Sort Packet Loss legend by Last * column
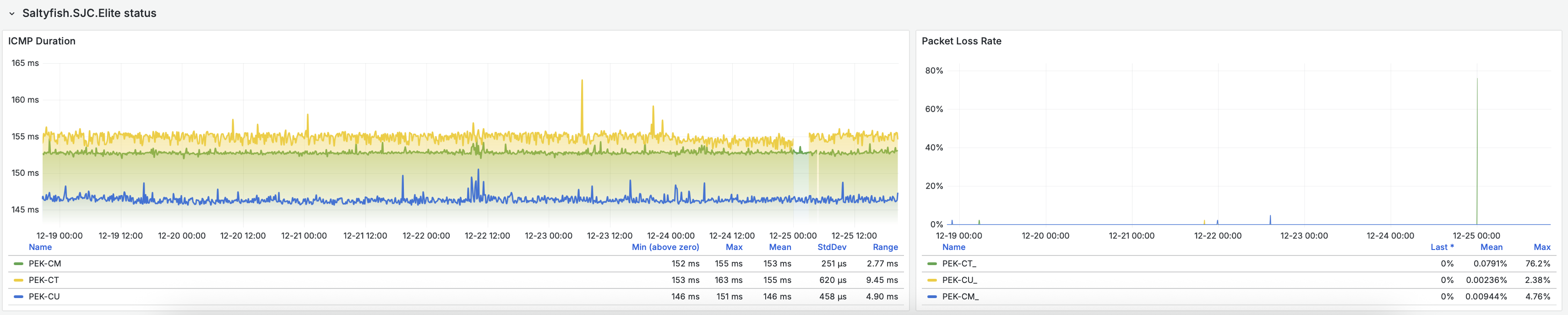The height and width of the screenshot is (315, 1568). pos(1442,247)
